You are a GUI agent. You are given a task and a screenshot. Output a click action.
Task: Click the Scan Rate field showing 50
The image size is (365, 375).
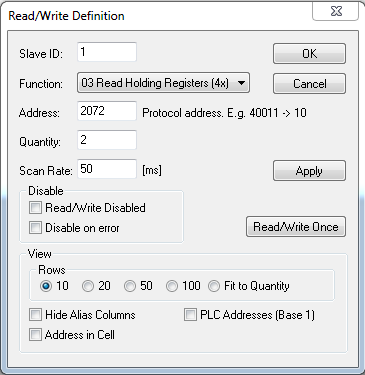pos(107,169)
